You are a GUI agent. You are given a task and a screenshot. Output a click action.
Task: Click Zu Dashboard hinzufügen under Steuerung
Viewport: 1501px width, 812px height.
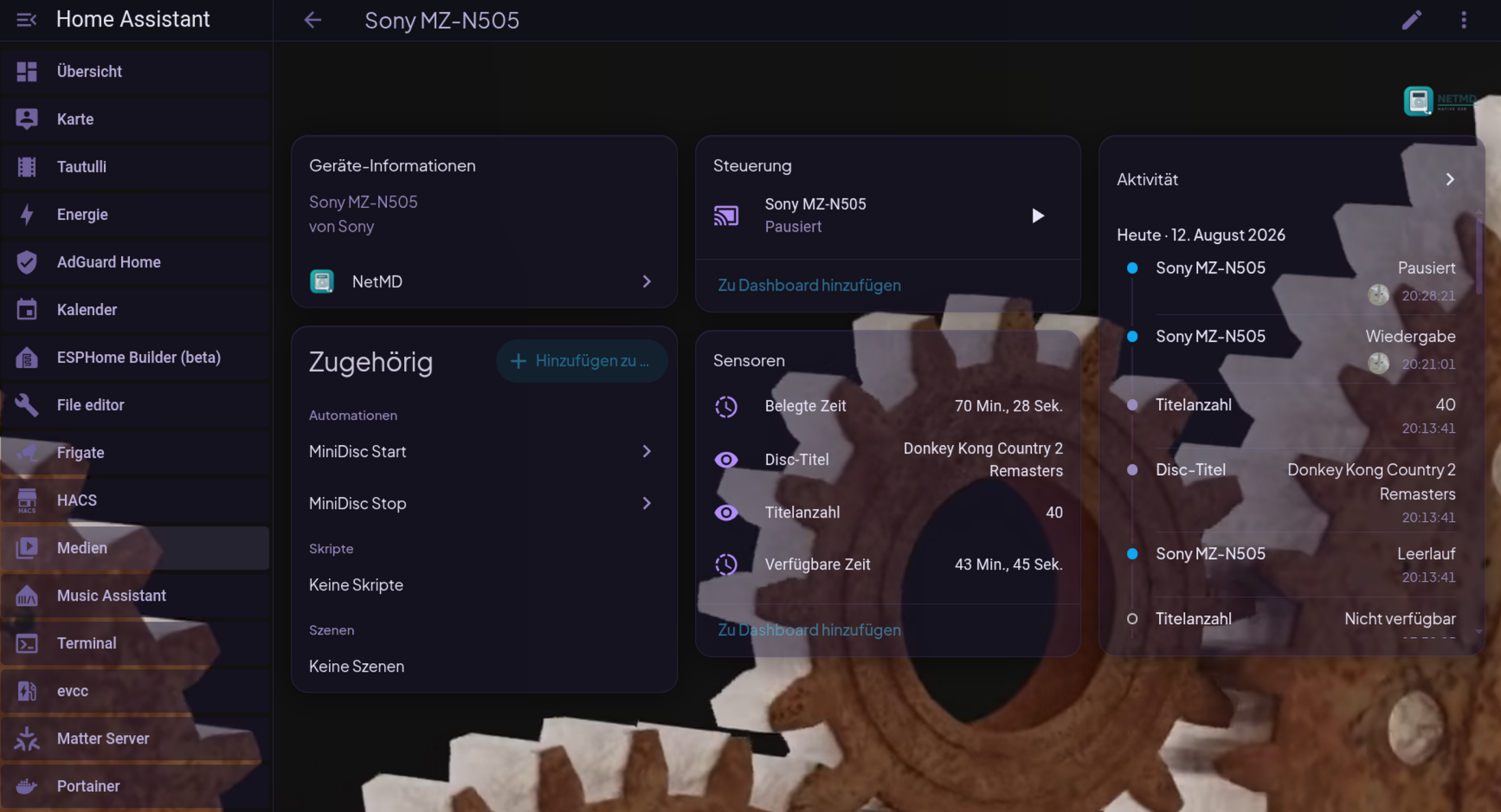[809, 285]
